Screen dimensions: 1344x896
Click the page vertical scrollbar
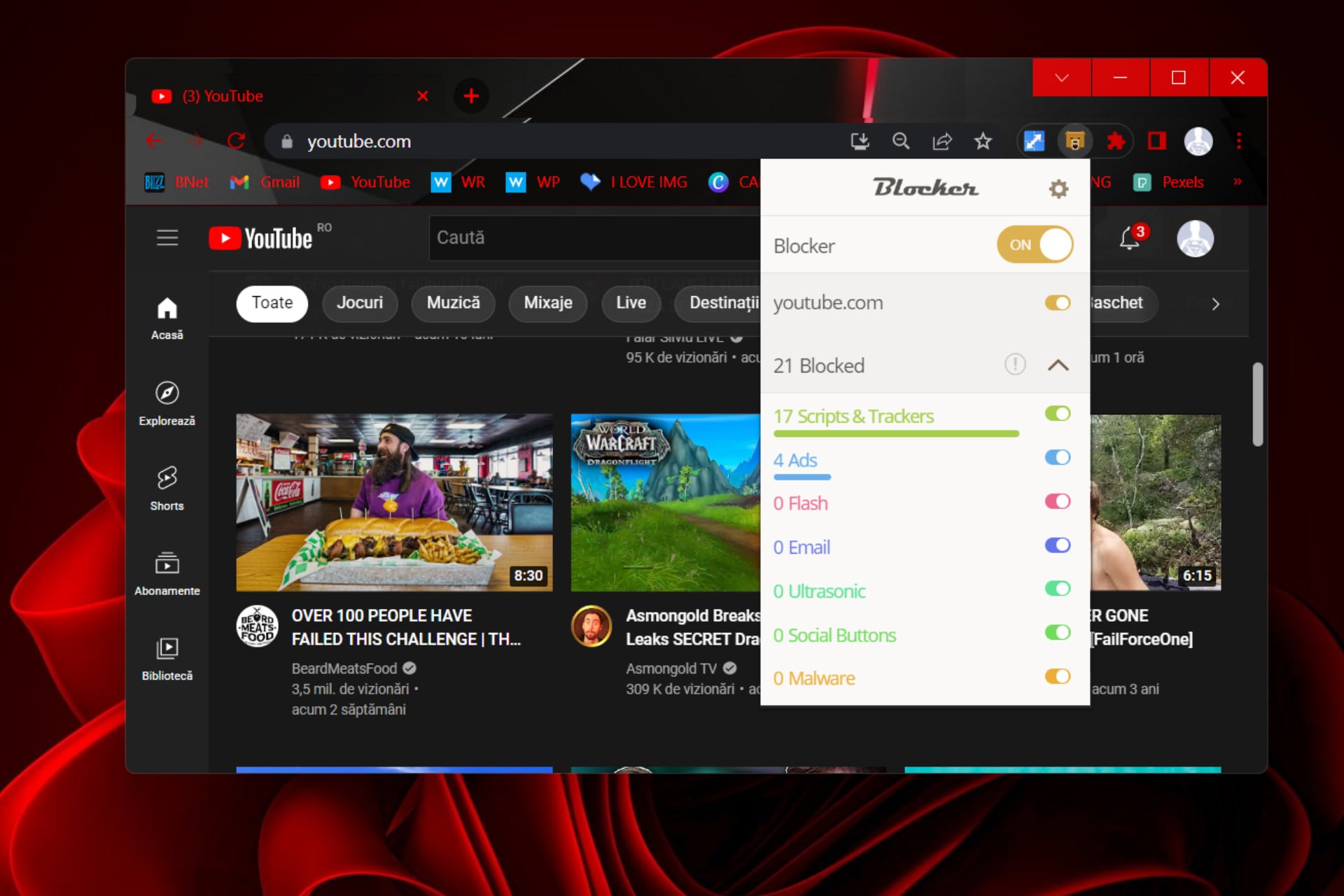[1257, 404]
